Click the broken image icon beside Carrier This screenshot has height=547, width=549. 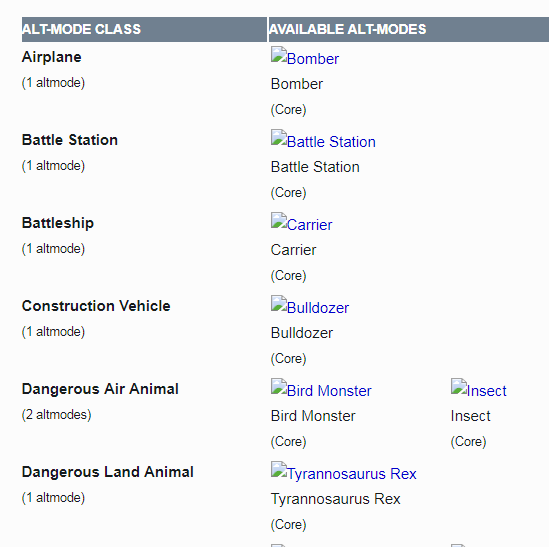(279, 221)
